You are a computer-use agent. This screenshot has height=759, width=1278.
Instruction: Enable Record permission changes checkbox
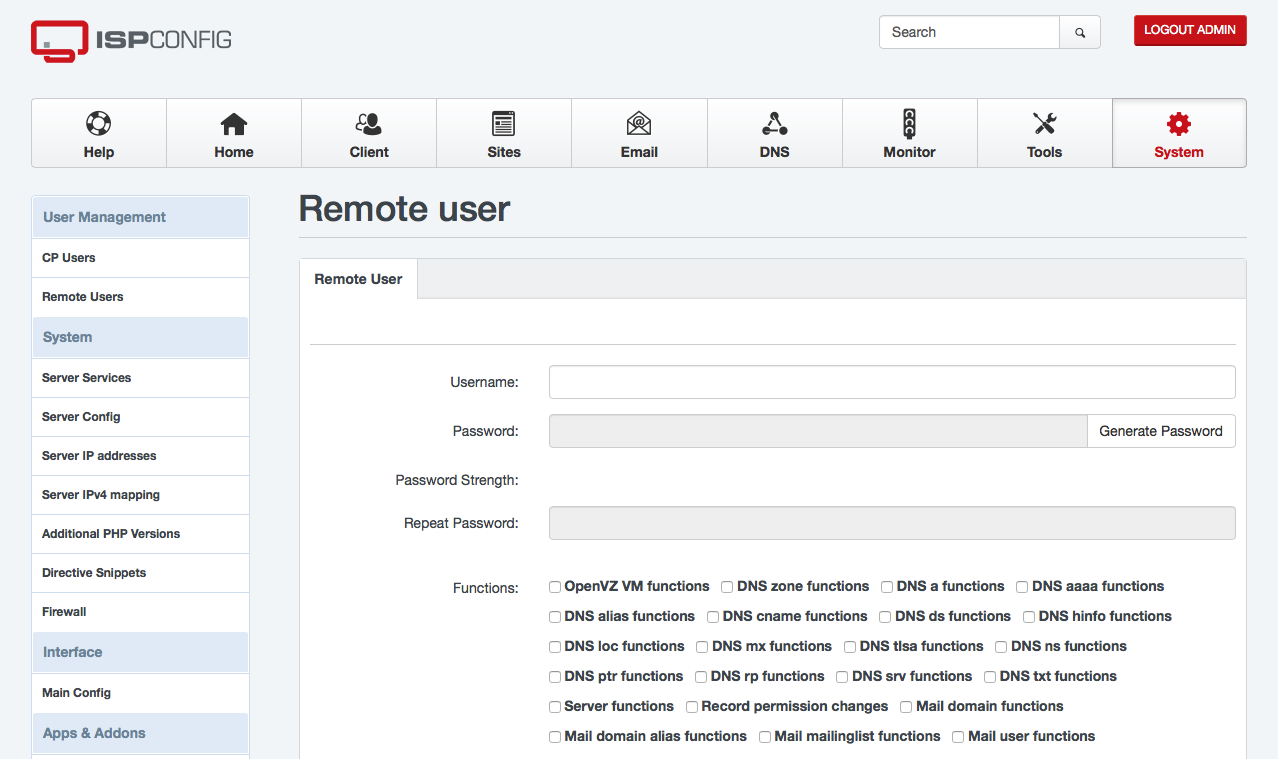pyautogui.click(x=692, y=707)
